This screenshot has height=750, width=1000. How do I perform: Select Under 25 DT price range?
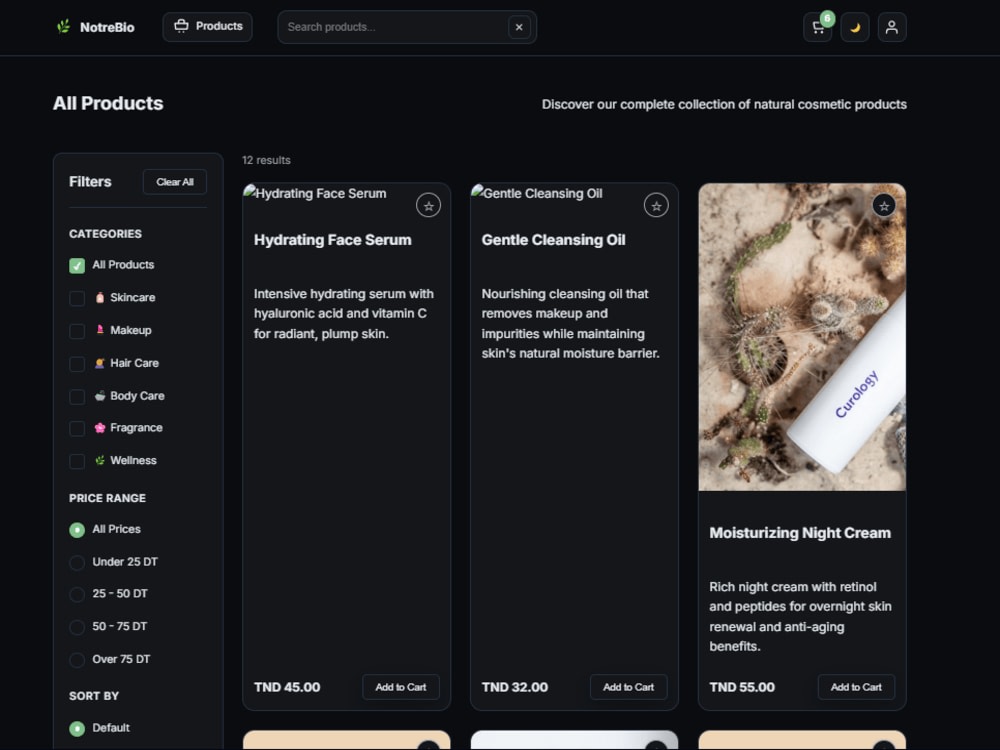pos(77,562)
